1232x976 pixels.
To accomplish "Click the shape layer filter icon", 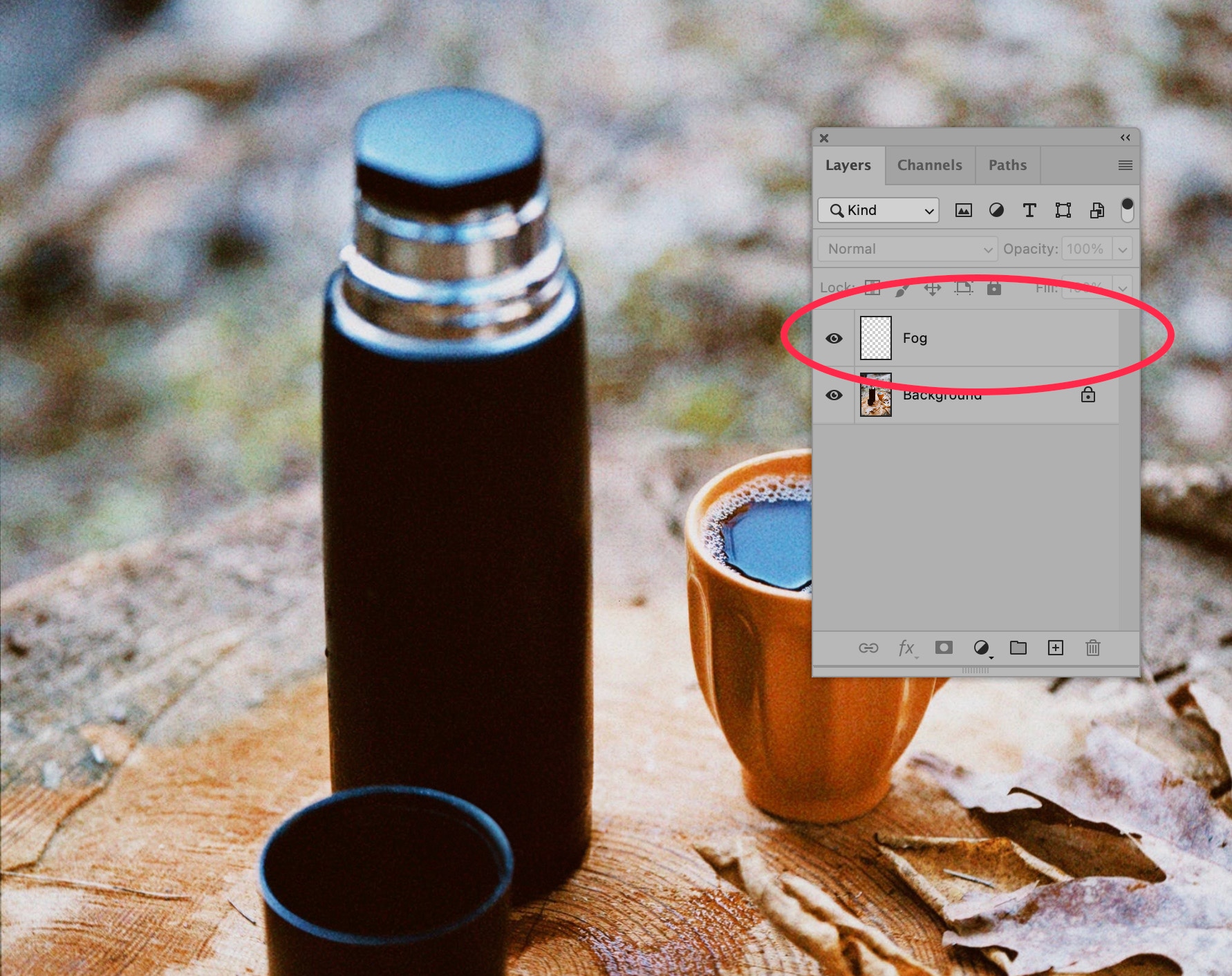I will pos(1063,211).
